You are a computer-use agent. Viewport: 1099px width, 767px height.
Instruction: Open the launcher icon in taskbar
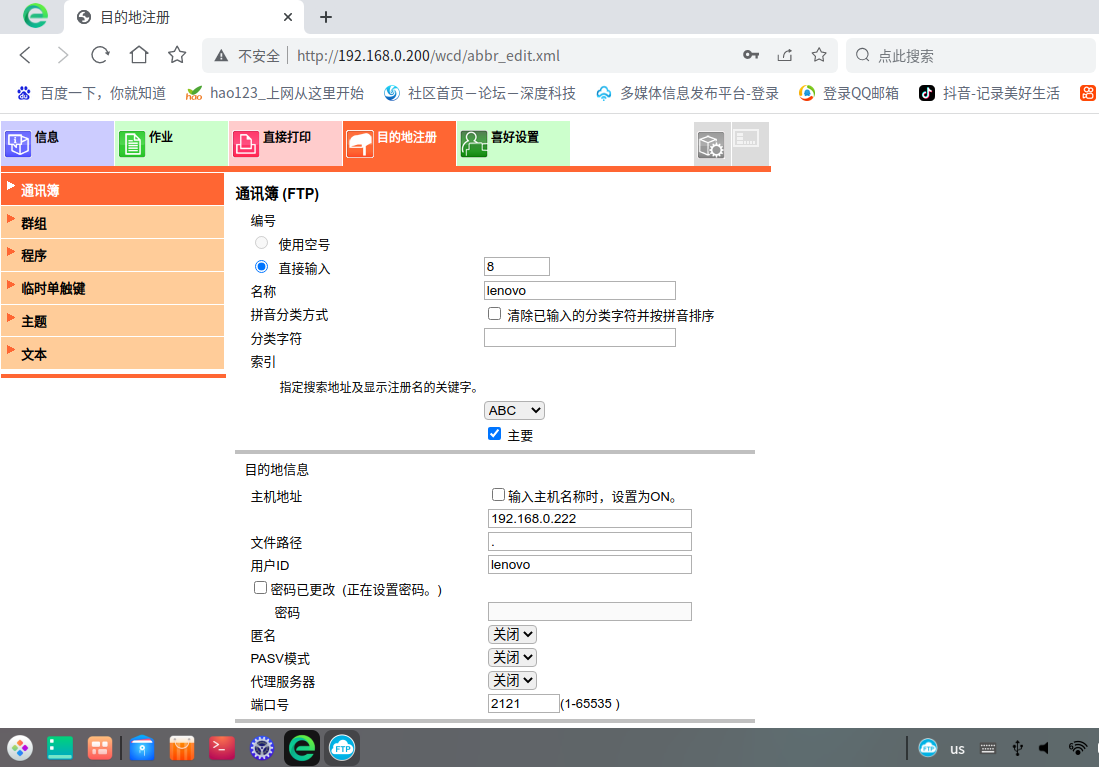pyautogui.click(x=20, y=748)
